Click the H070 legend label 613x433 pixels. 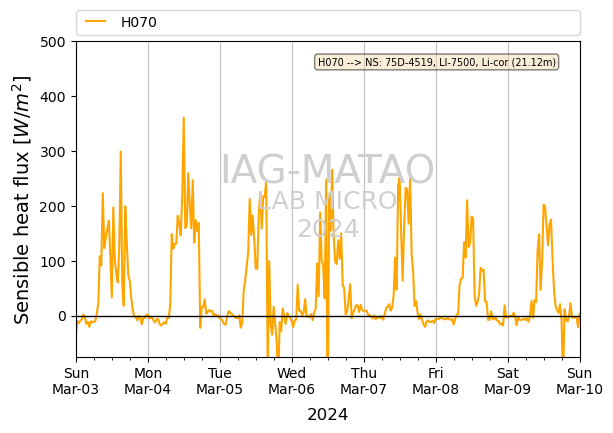pyautogui.click(x=138, y=22)
